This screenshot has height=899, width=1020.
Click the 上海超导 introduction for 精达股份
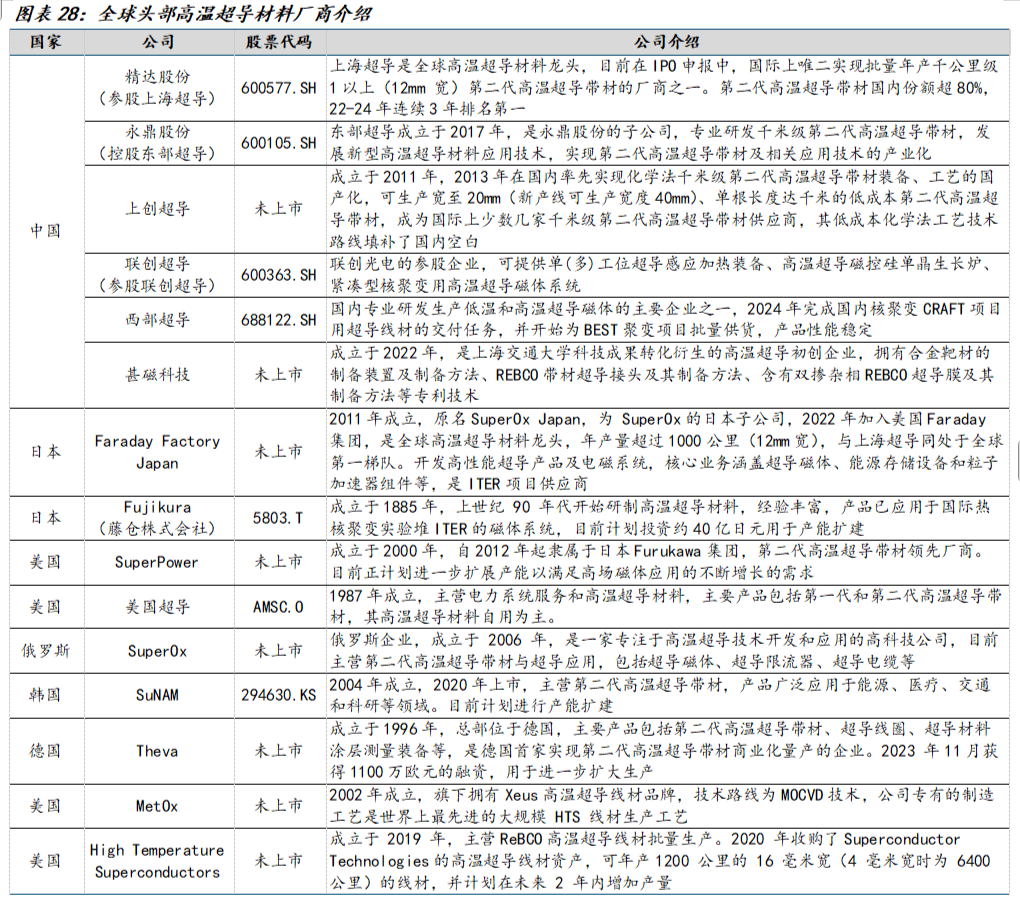click(x=664, y=87)
